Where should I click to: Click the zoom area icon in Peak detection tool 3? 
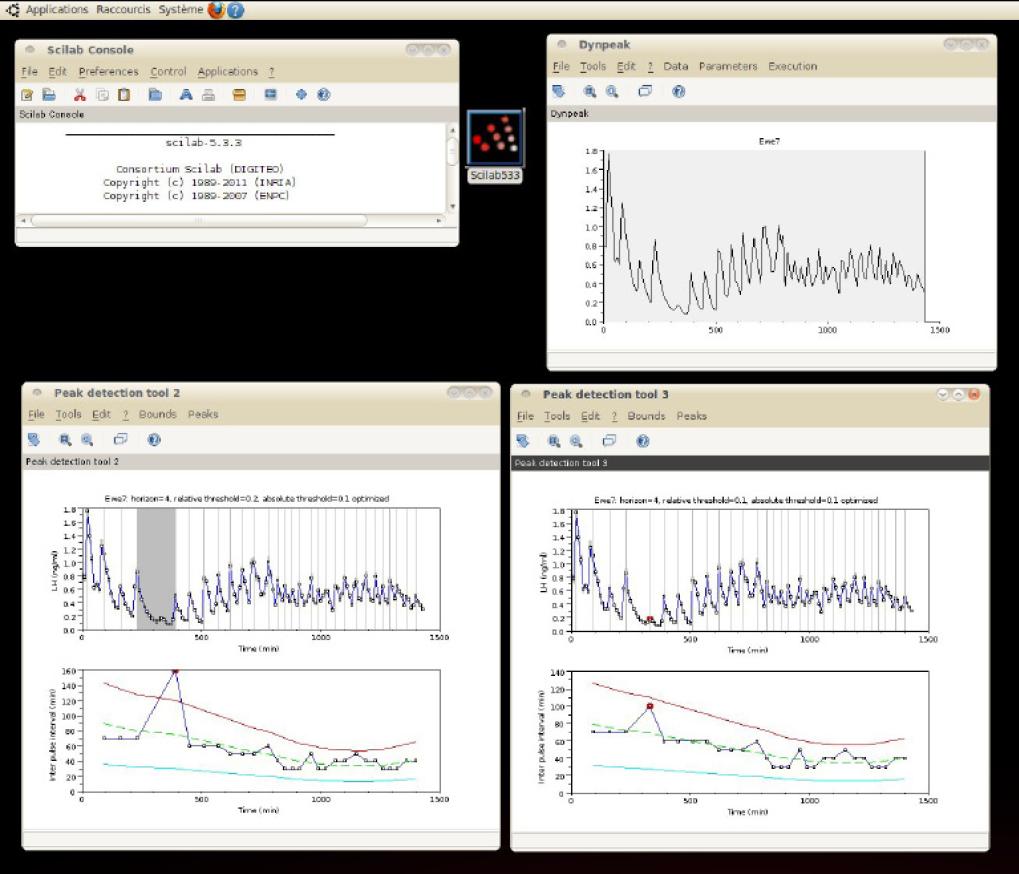(x=554, y=442)
